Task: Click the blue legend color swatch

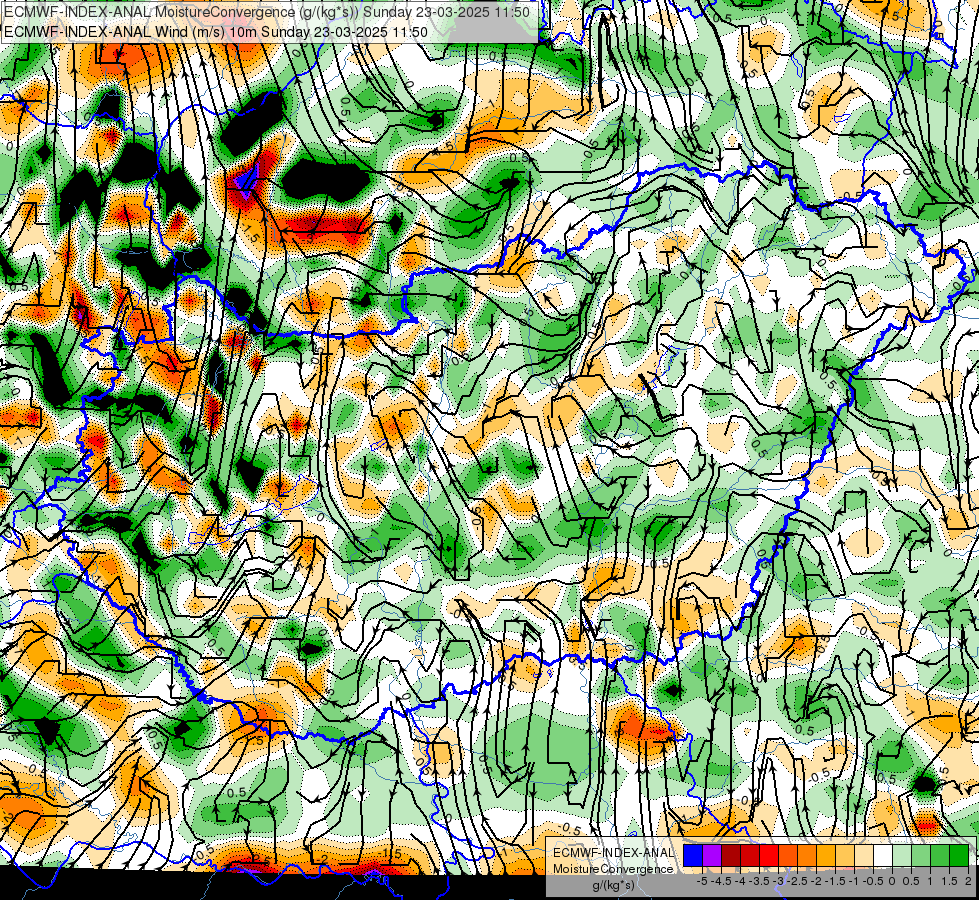Action: click(x=693, y=856)
